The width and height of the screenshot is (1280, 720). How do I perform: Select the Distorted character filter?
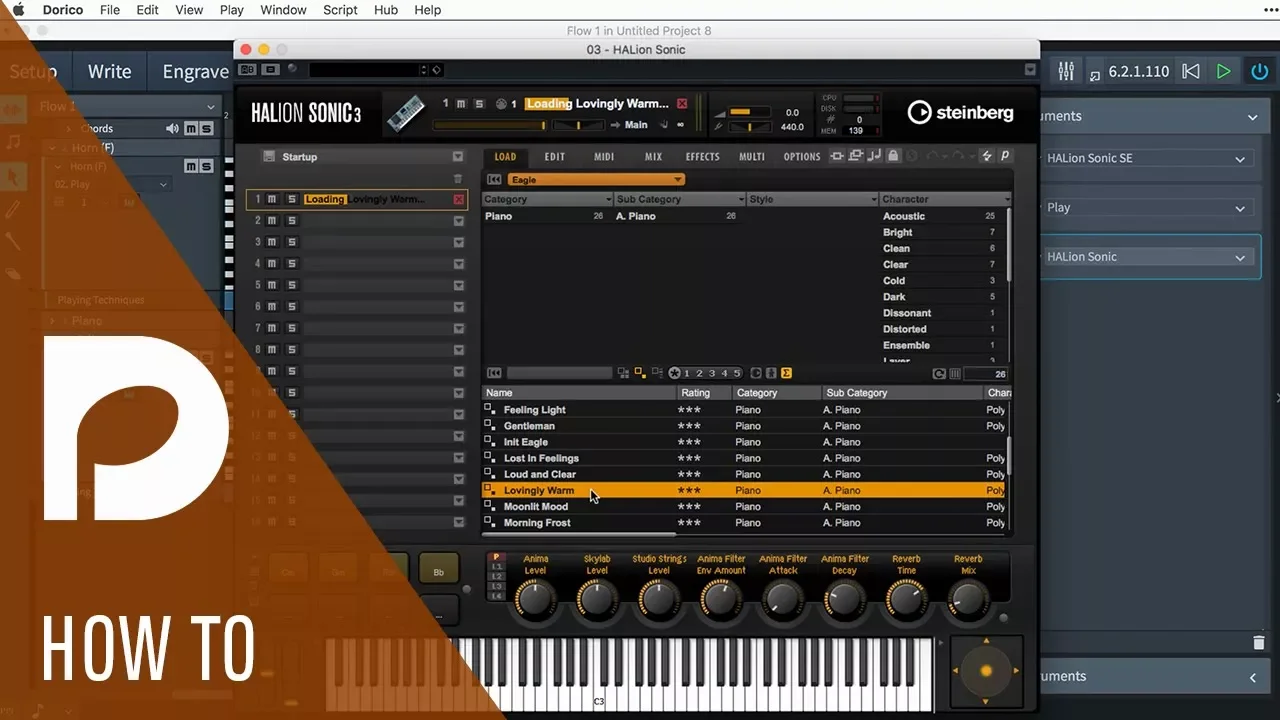[940, 329]
